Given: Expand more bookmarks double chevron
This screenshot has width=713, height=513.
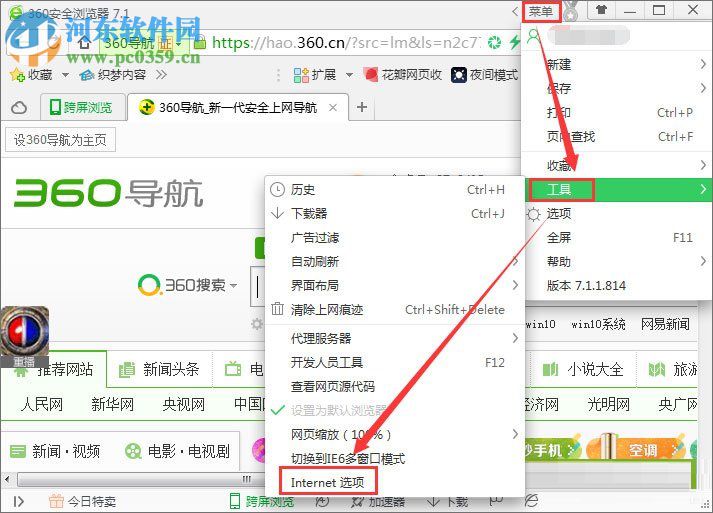Looking at the screenshot, I should pyautogui.click(x=161, y=75).
